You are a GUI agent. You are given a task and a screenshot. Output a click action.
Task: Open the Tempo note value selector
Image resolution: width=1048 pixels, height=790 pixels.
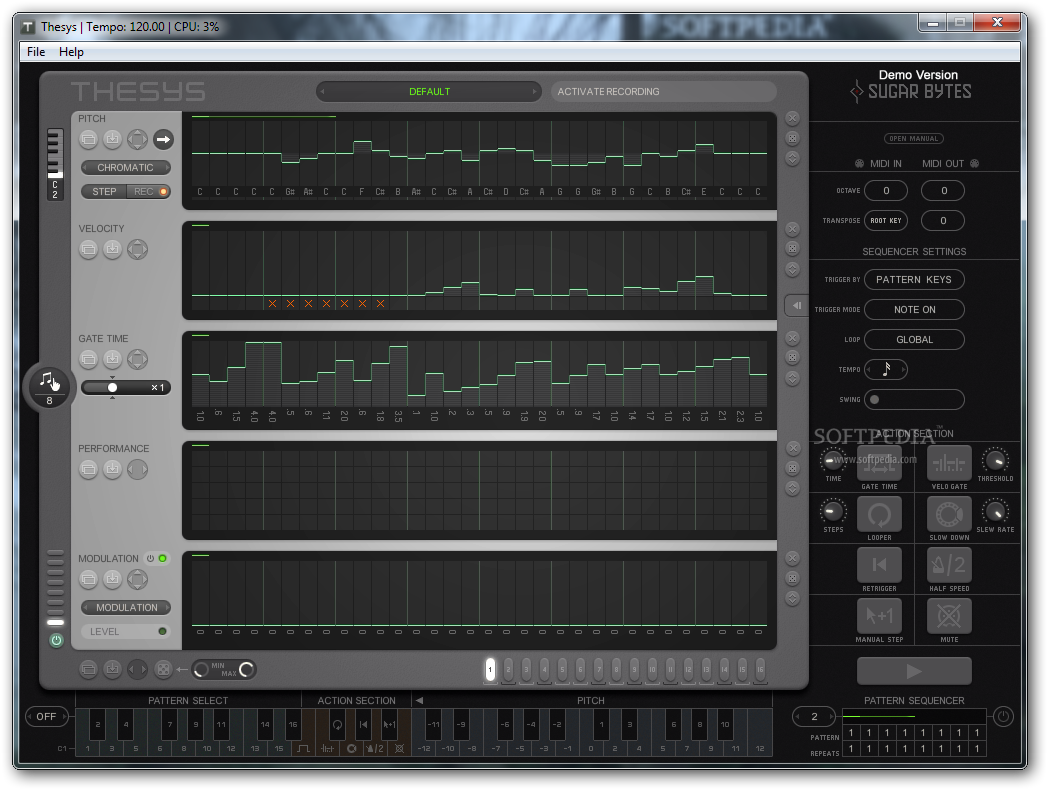pyautogui.click(x=886, y=369)
